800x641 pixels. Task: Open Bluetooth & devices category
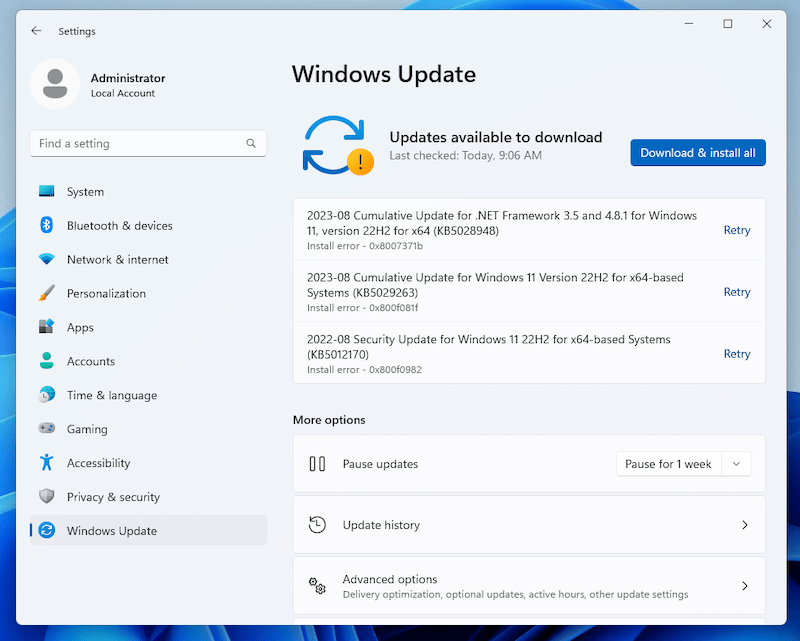(148, 225)
